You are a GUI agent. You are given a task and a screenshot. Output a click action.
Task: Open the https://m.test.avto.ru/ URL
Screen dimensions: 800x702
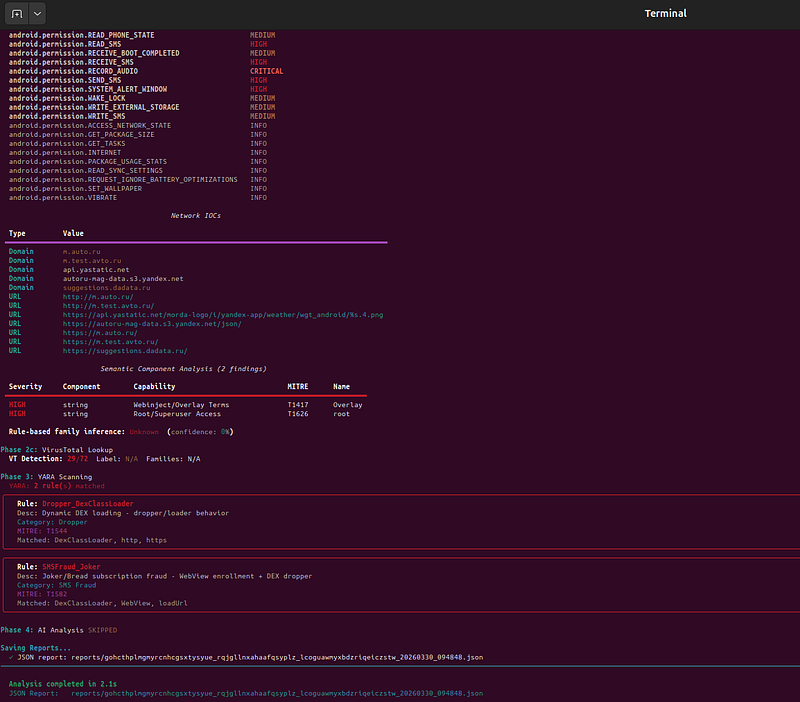(110, 342)
